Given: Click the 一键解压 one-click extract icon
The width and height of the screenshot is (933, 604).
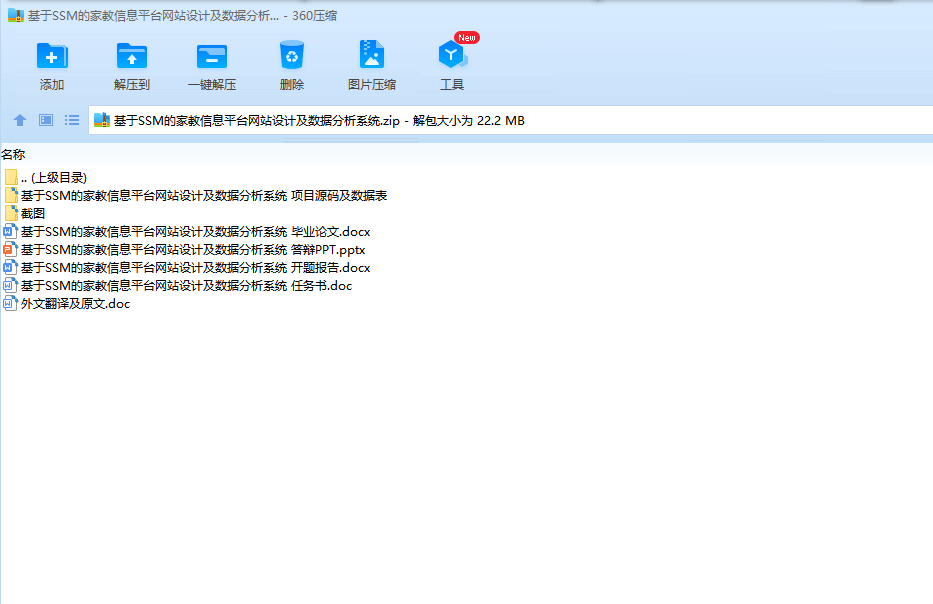Looking at the screenshot, I should 212,57.
